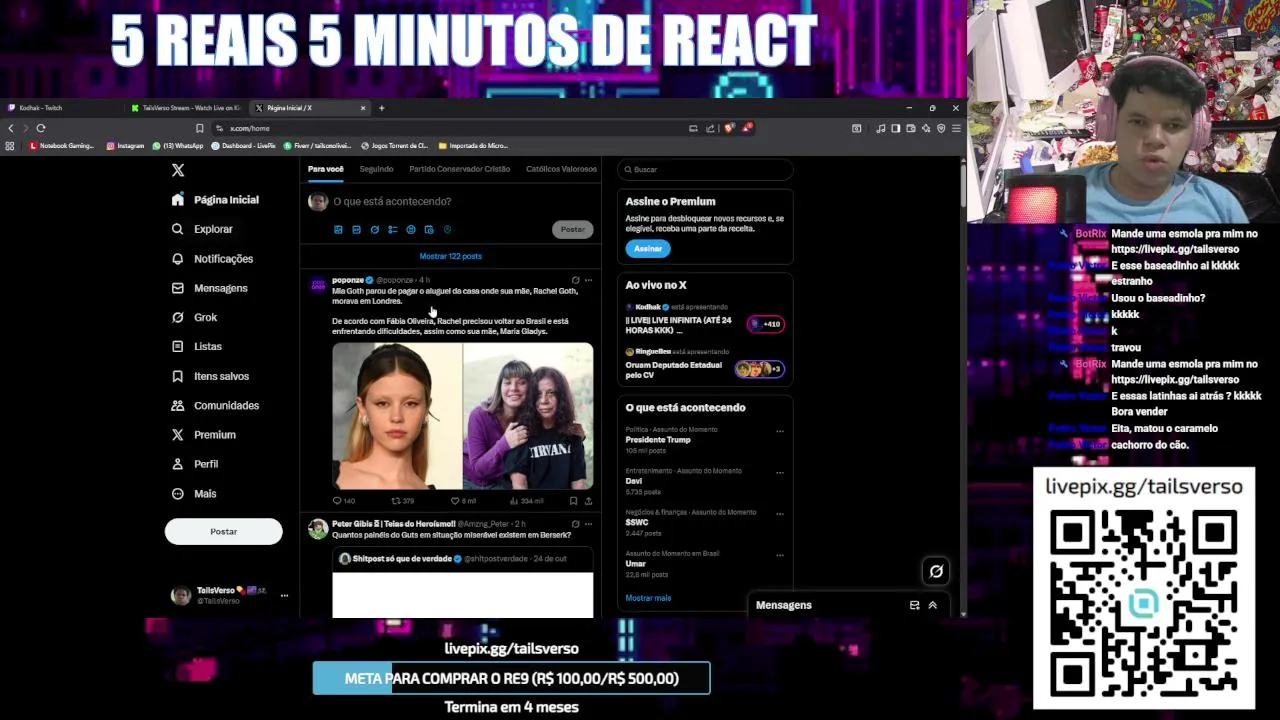Click the GIF icon in composer

click(356, 230)
